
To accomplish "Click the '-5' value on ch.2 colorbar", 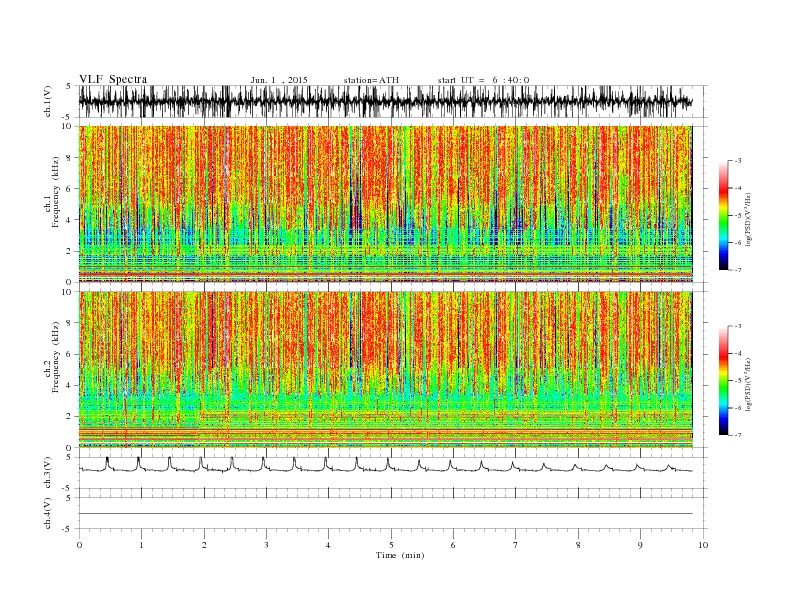I will click(738, 381).
